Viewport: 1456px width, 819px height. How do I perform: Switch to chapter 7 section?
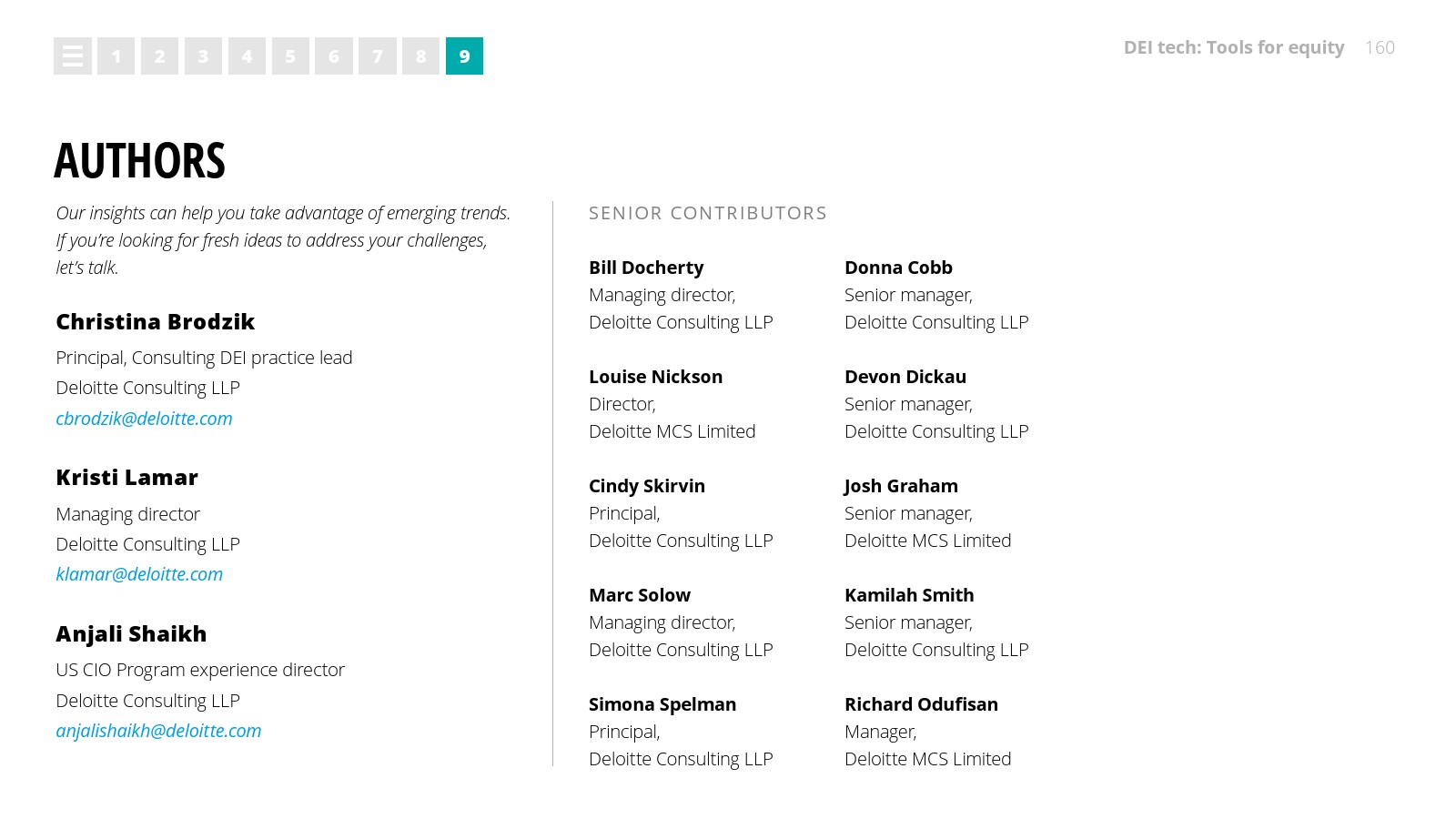coord(378,56)
